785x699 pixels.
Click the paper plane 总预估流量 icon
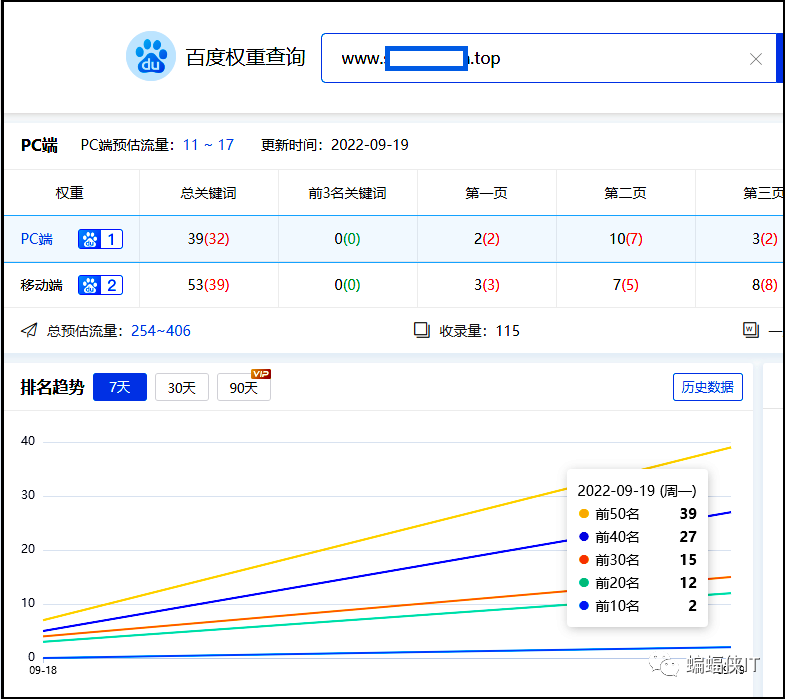28,330
